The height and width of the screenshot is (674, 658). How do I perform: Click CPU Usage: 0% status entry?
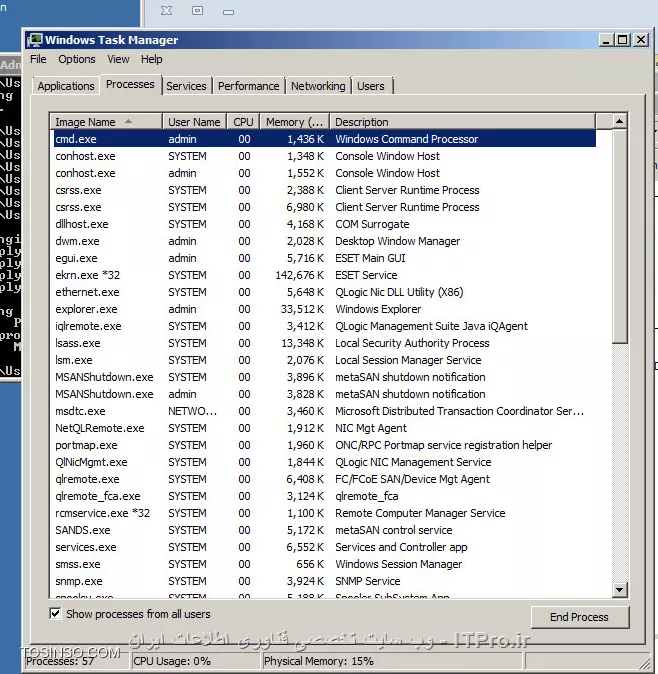pos(172,661)
